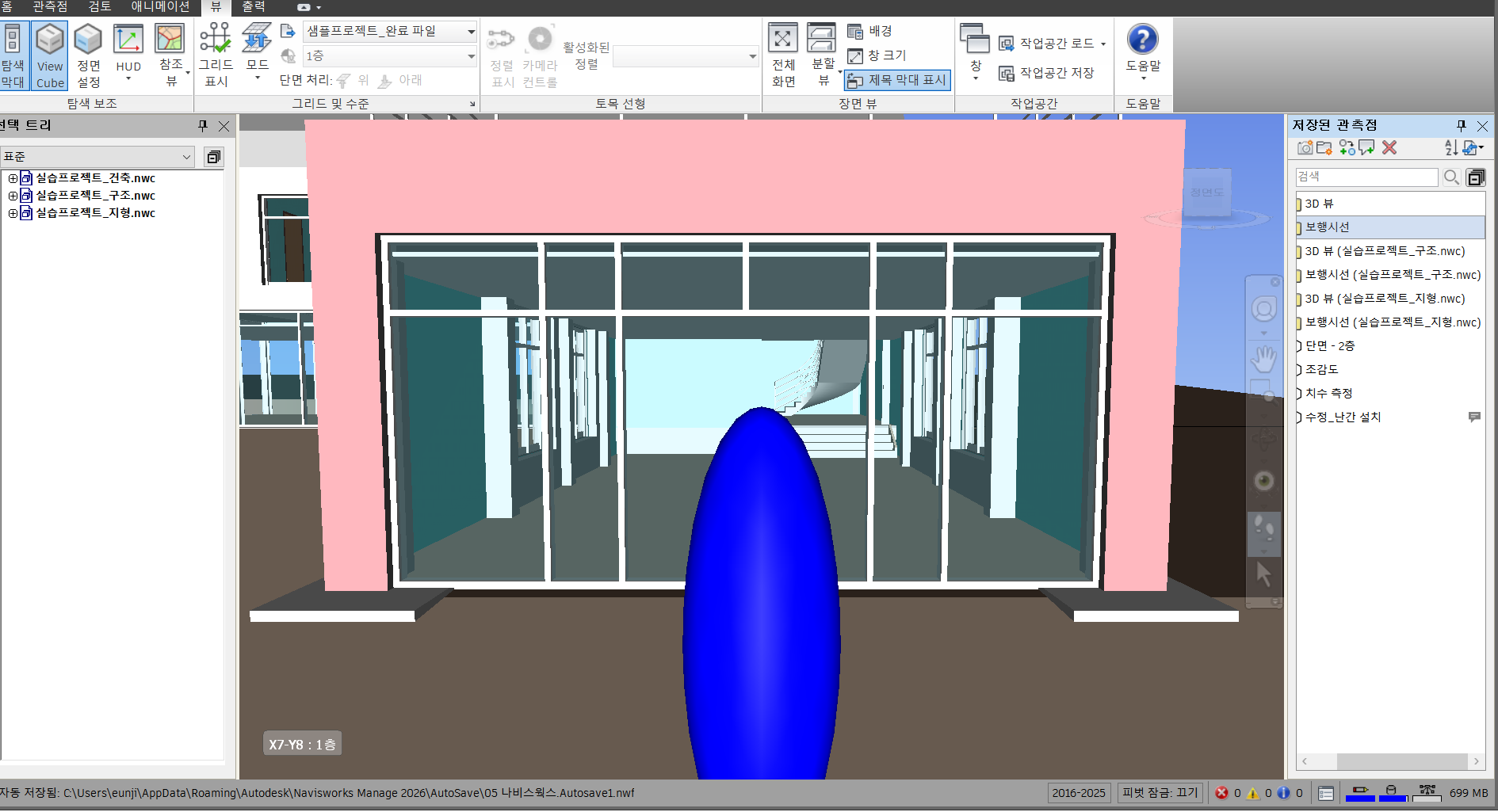Click the 정면 설정 icon
The width and height of the screenshot is (1498, 812).
[88, 55]
